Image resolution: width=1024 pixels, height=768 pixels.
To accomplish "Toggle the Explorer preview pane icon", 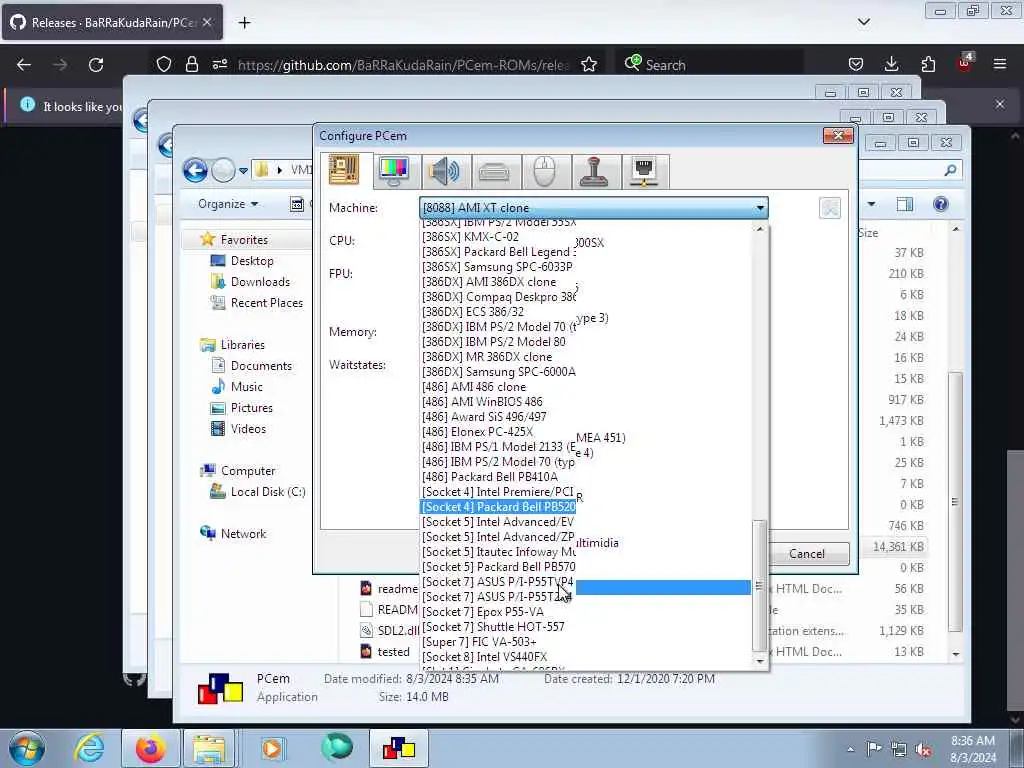I will click(904, 204).
